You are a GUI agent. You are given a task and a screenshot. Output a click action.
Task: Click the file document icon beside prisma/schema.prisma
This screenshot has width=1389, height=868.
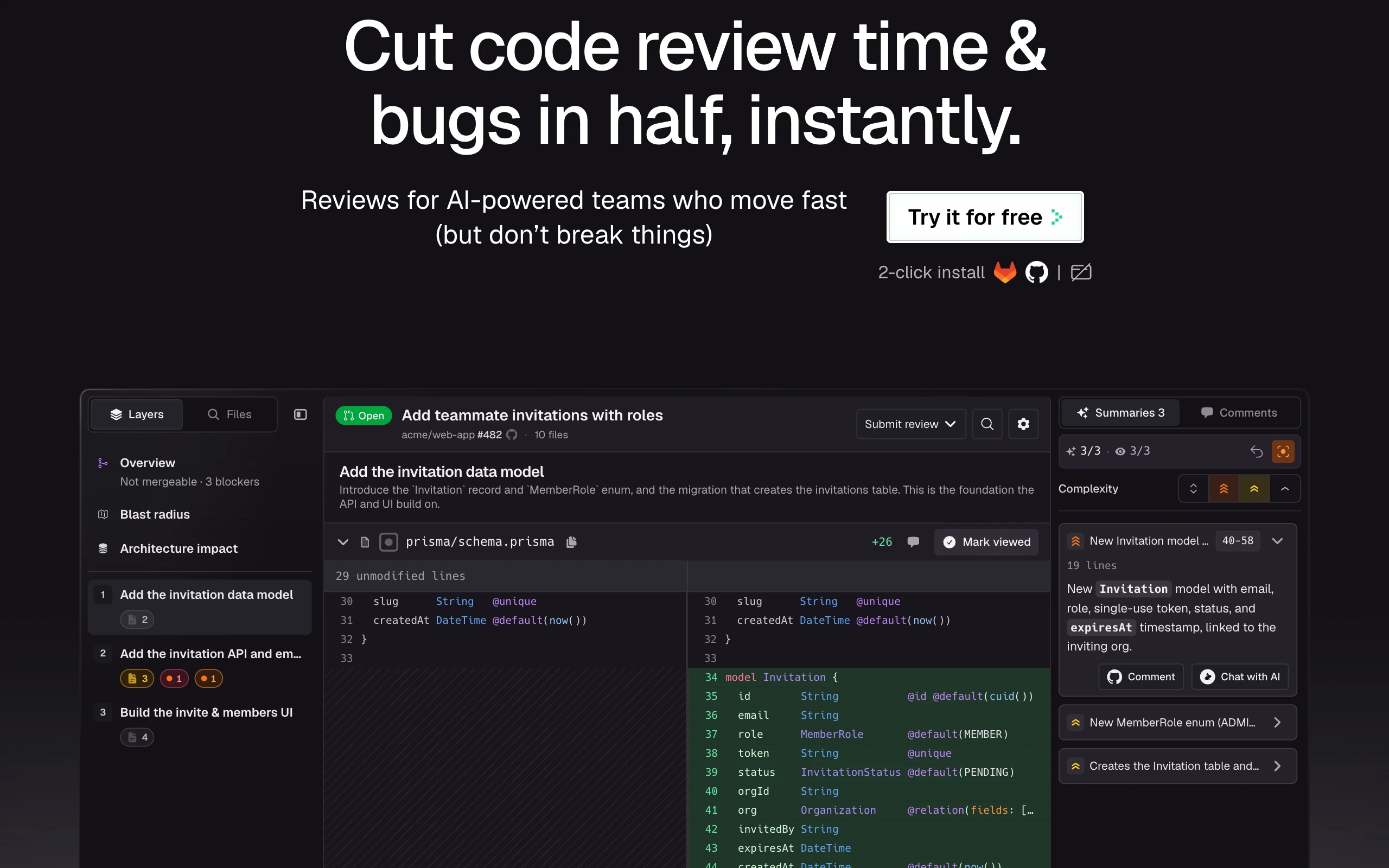click(365, 542)
